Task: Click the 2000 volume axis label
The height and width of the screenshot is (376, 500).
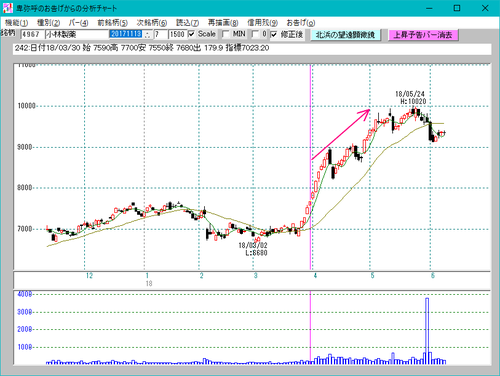Action: click(x=25, y=329)
